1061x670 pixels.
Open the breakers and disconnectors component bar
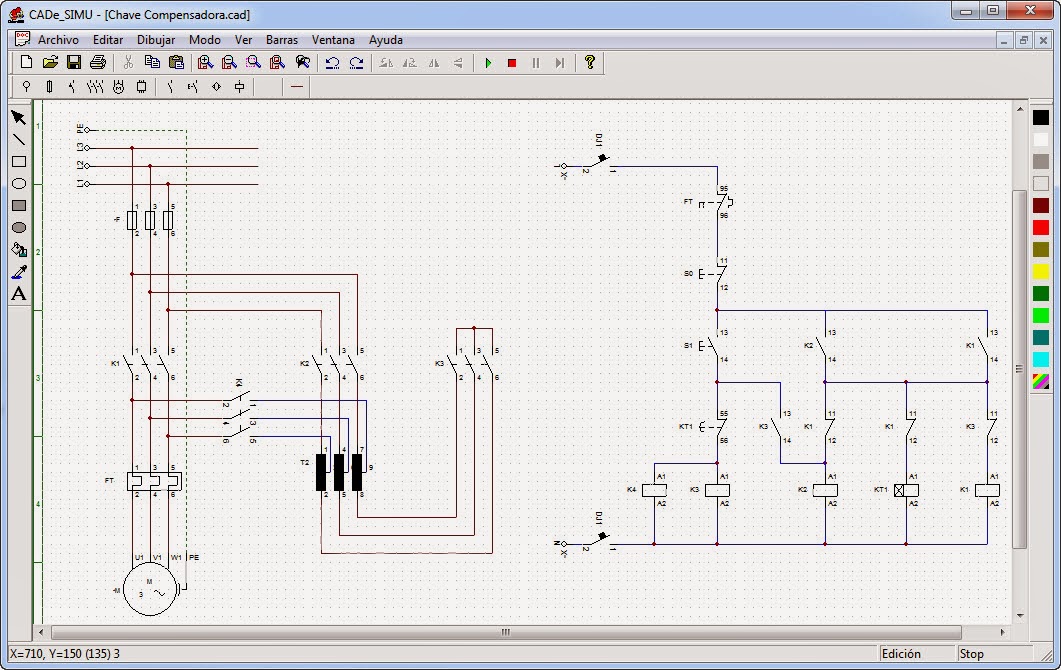tap(72, 86)
